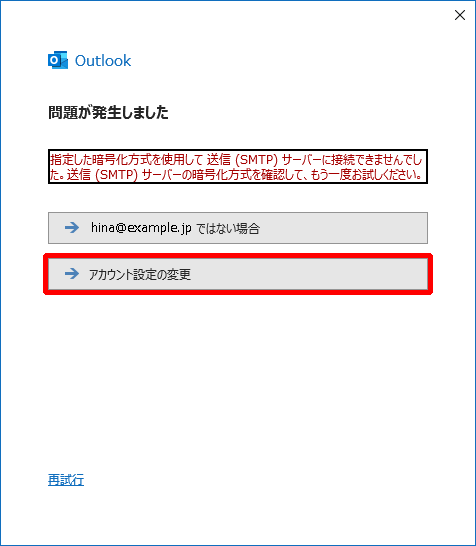This screenshot has width=476, height=546.
Task: Close the Outlook error dialog
Action: click(460, 15)
